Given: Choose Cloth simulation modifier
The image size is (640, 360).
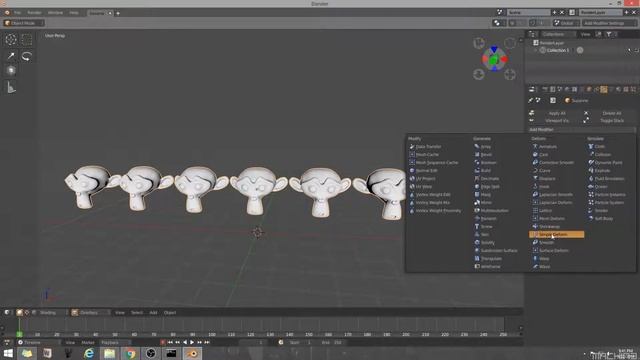Looking at the screenshot, I should [x=596, y=147].
